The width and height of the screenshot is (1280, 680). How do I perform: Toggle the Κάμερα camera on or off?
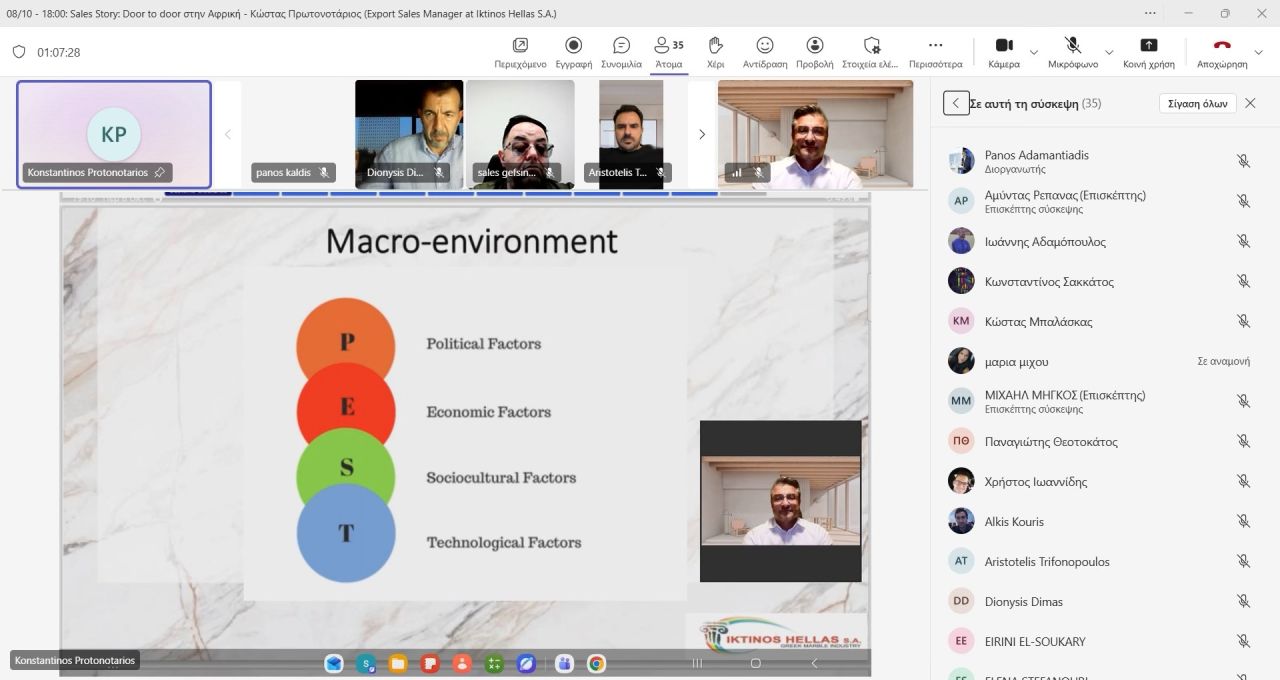[x=1004, y=52]
